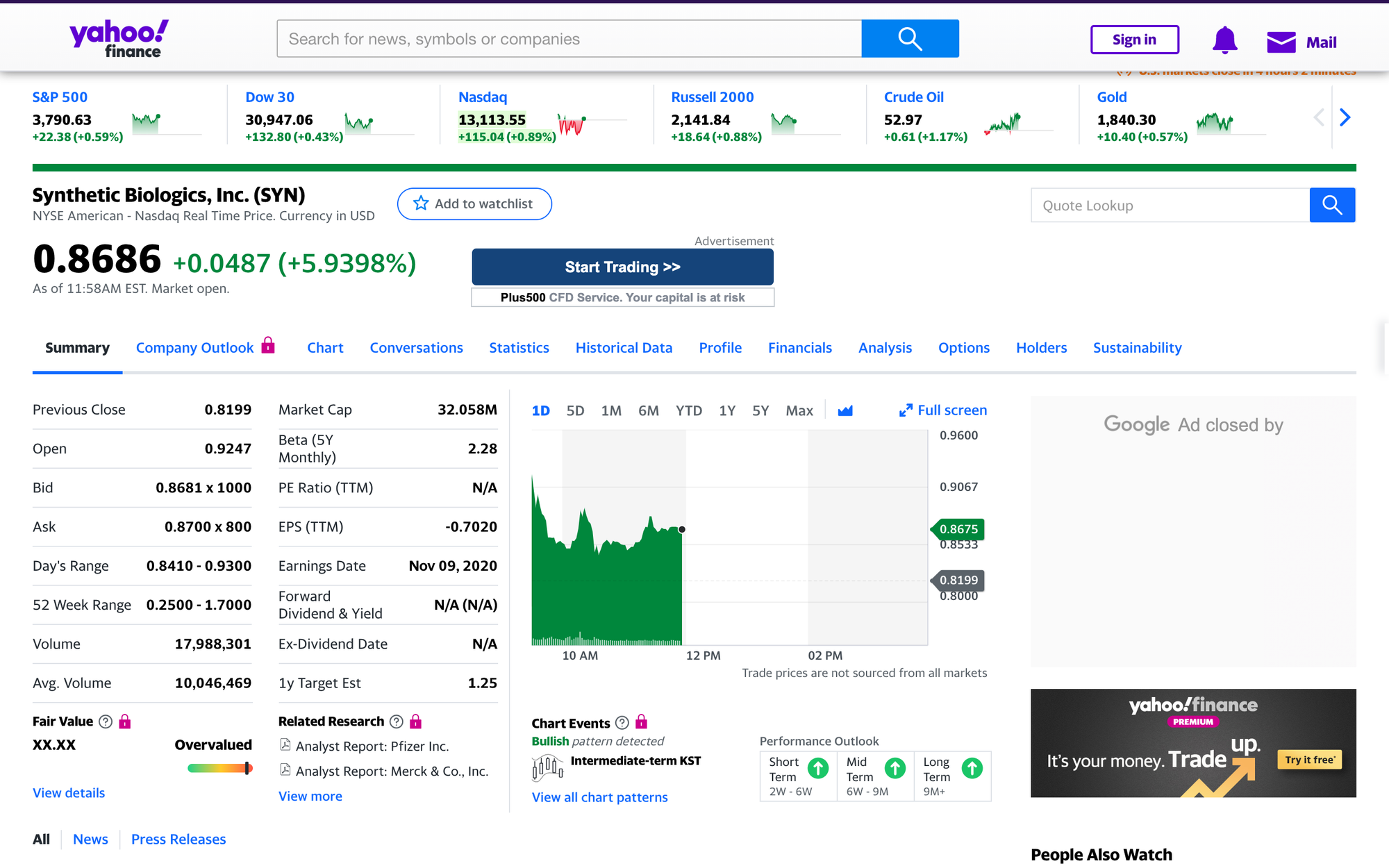Click the Sign in button

click(x=1134, y=40)
